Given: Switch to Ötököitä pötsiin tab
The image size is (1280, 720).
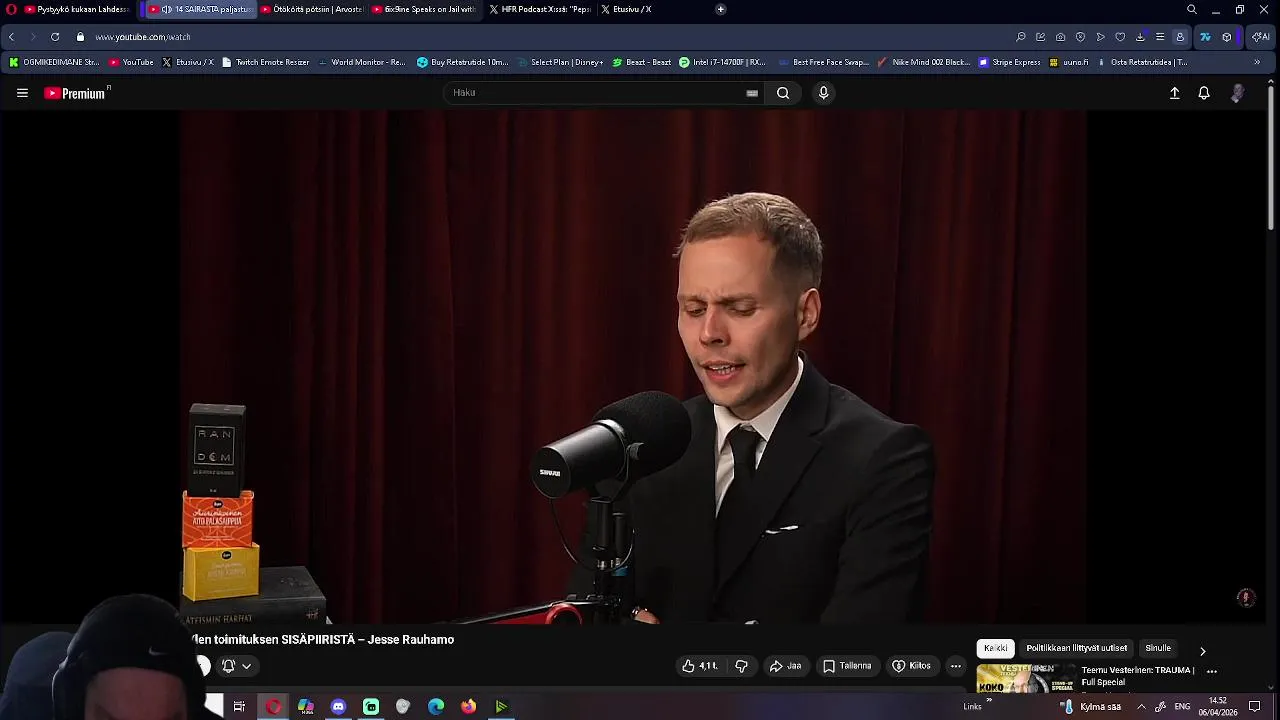Looking at the screenshot, I should pyautogui.click(x=310, y=9).
